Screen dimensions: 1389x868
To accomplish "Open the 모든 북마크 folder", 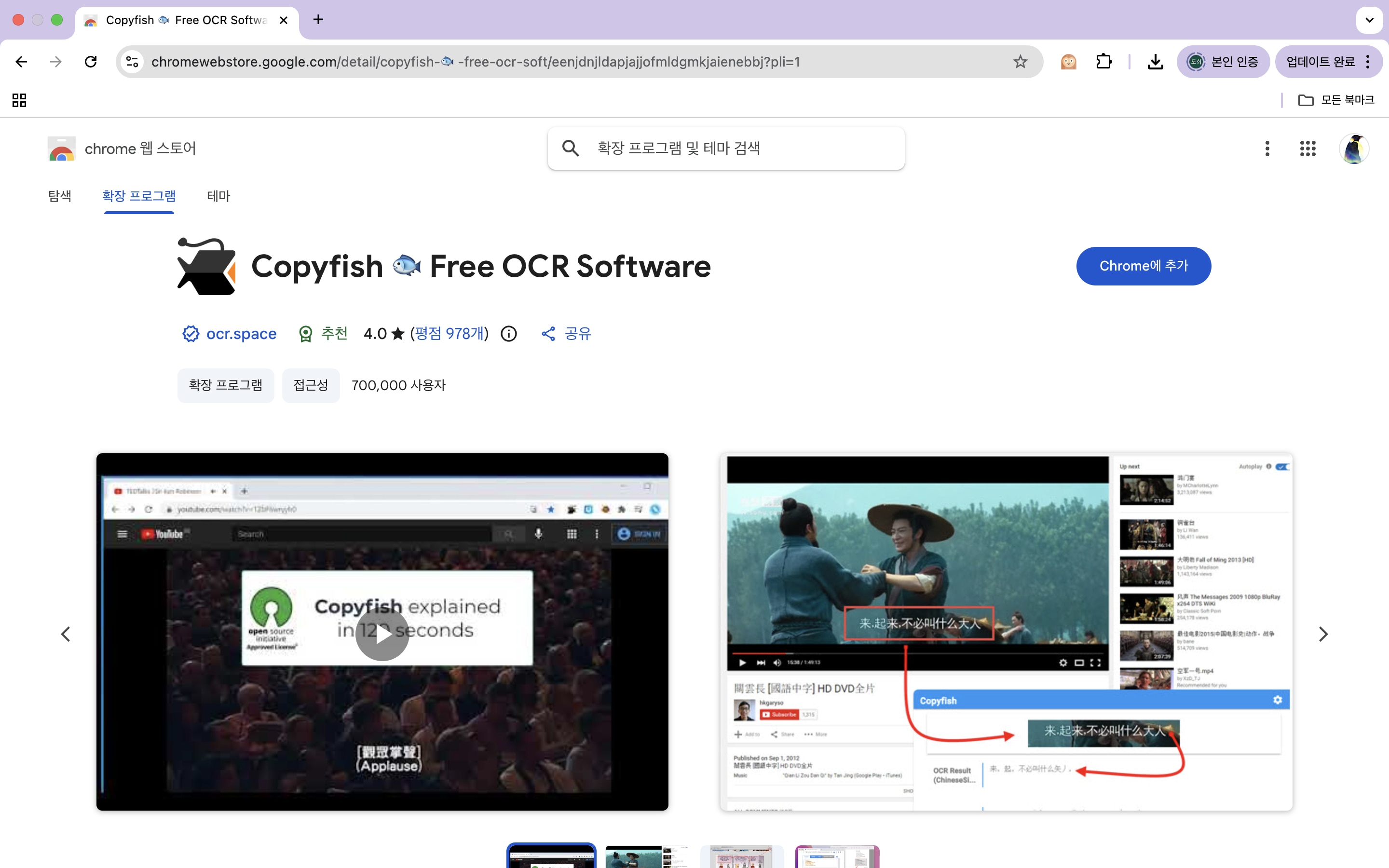I will coord(1336,100).
